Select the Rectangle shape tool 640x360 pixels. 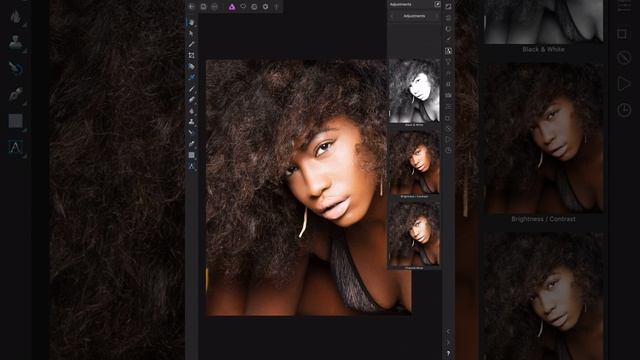(x=191, y=155)
